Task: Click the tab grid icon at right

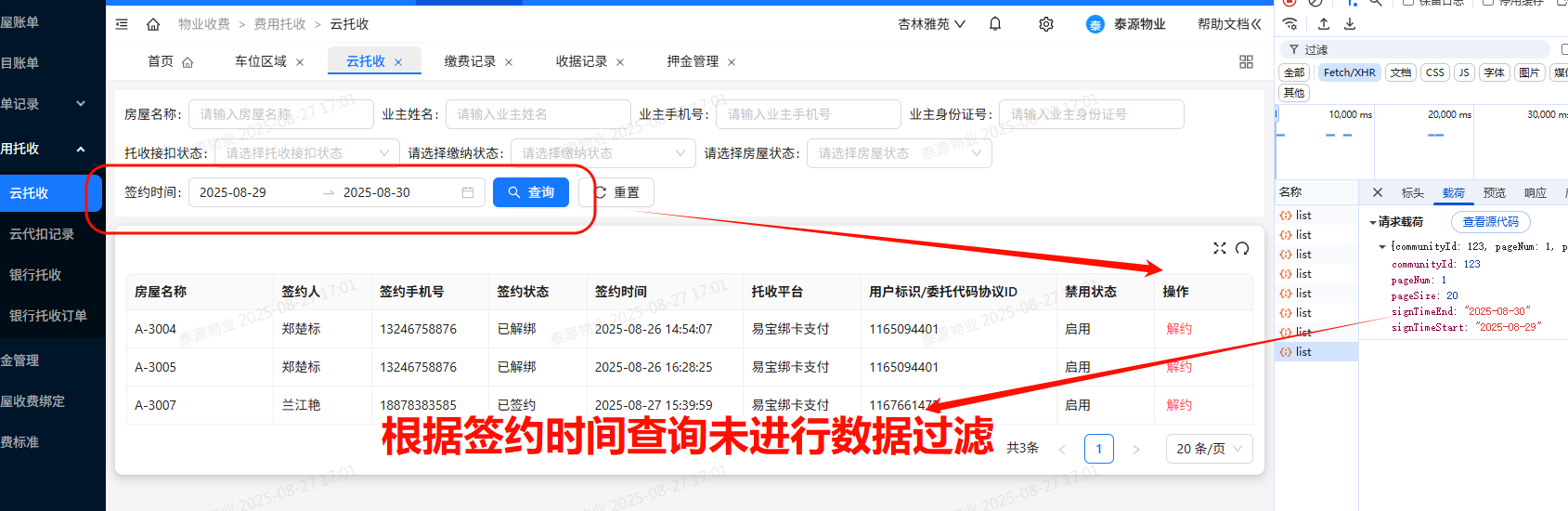Action: pyautogui.click(x=1246, y=61)
